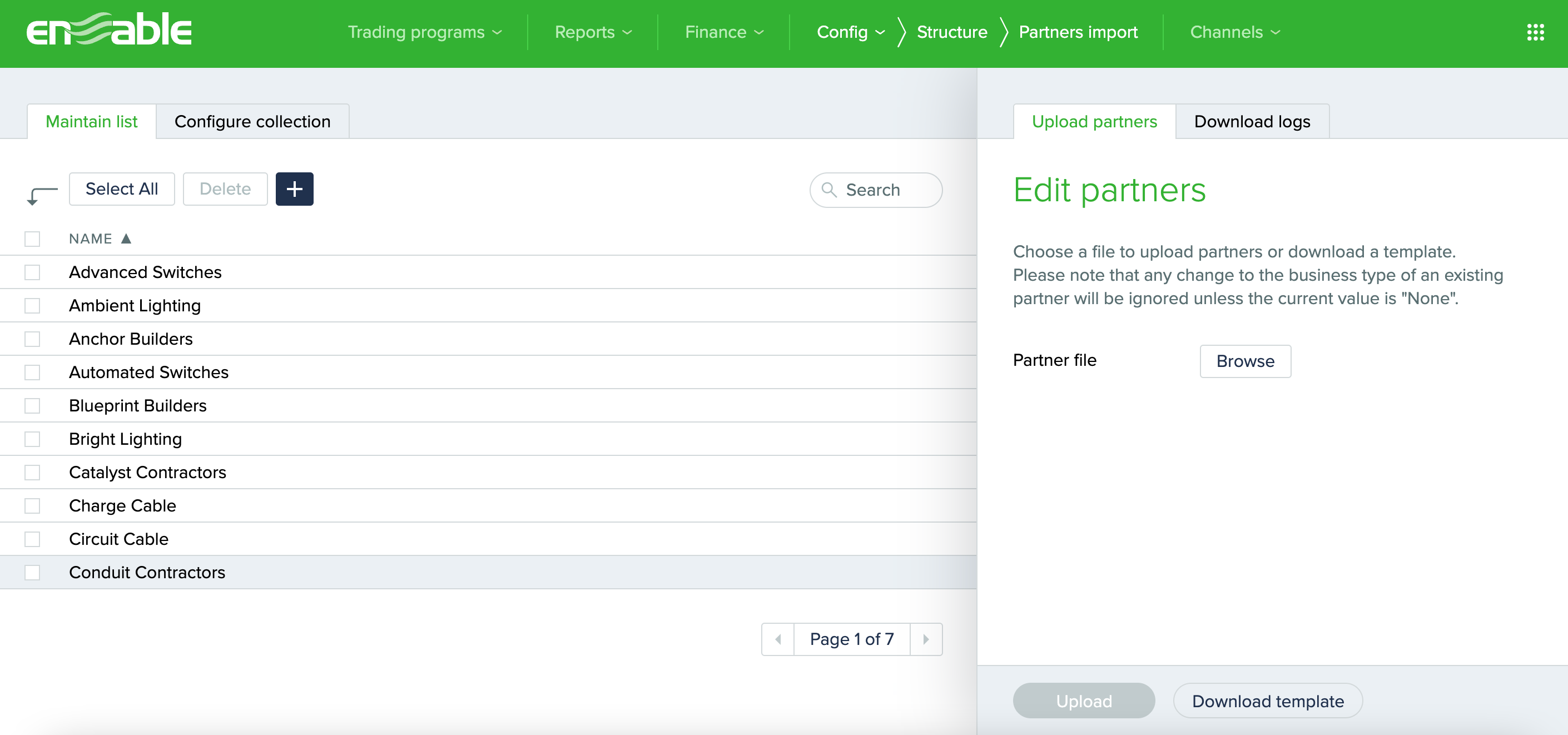The height and width of the screenshot is (735, 1568).
Task: Tick the Conduit Contractors checkbox
Action: coord(32,572)
